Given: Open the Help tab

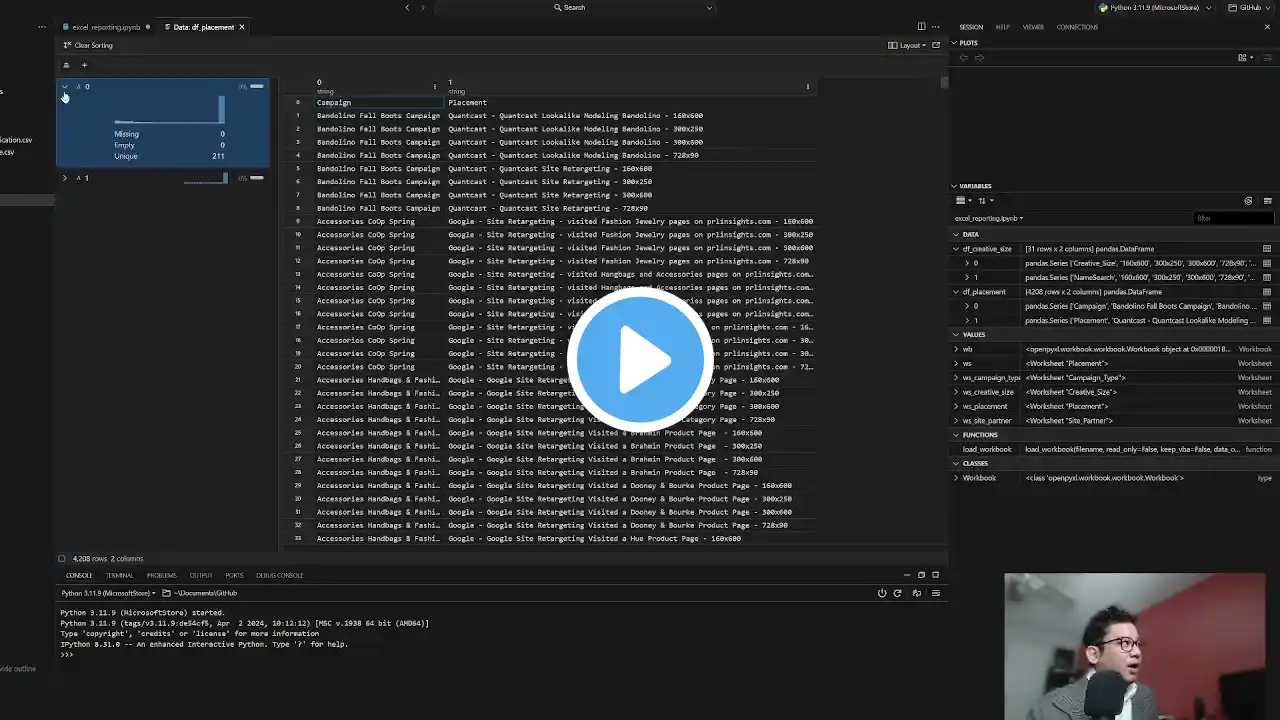Looking at the screenshot, I should [x=1003, y=27].
